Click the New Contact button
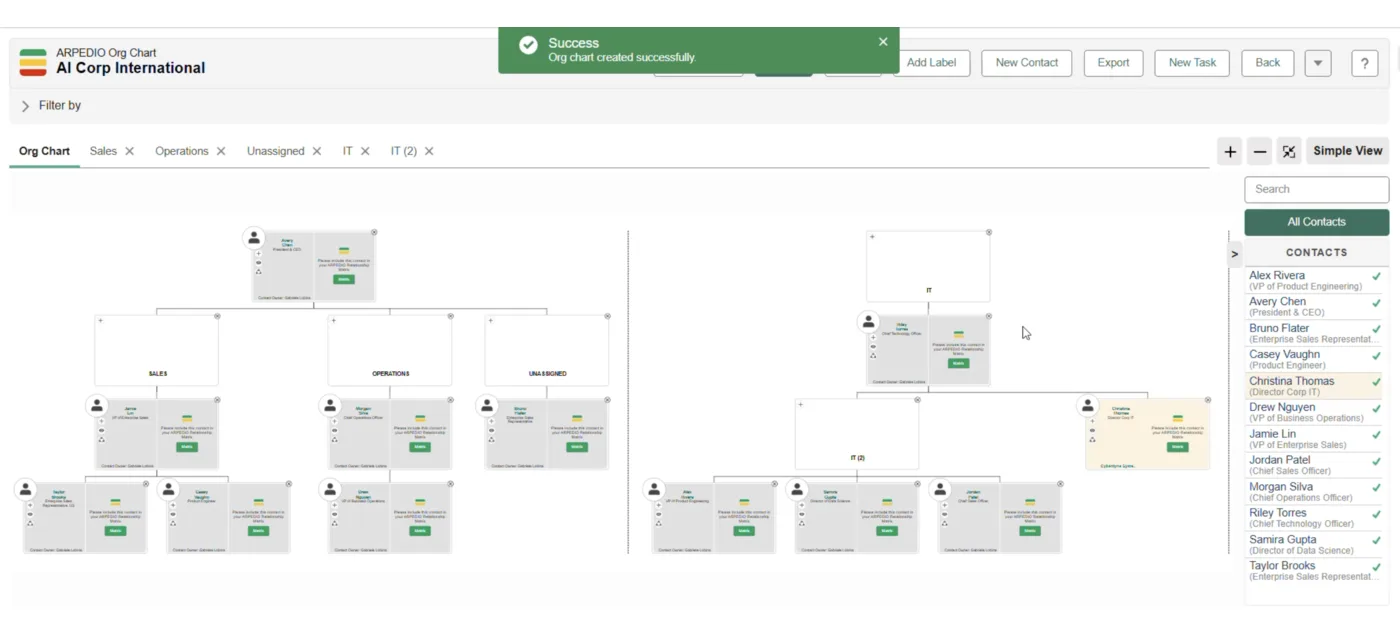1400x640 pixels. [1026, 63]
